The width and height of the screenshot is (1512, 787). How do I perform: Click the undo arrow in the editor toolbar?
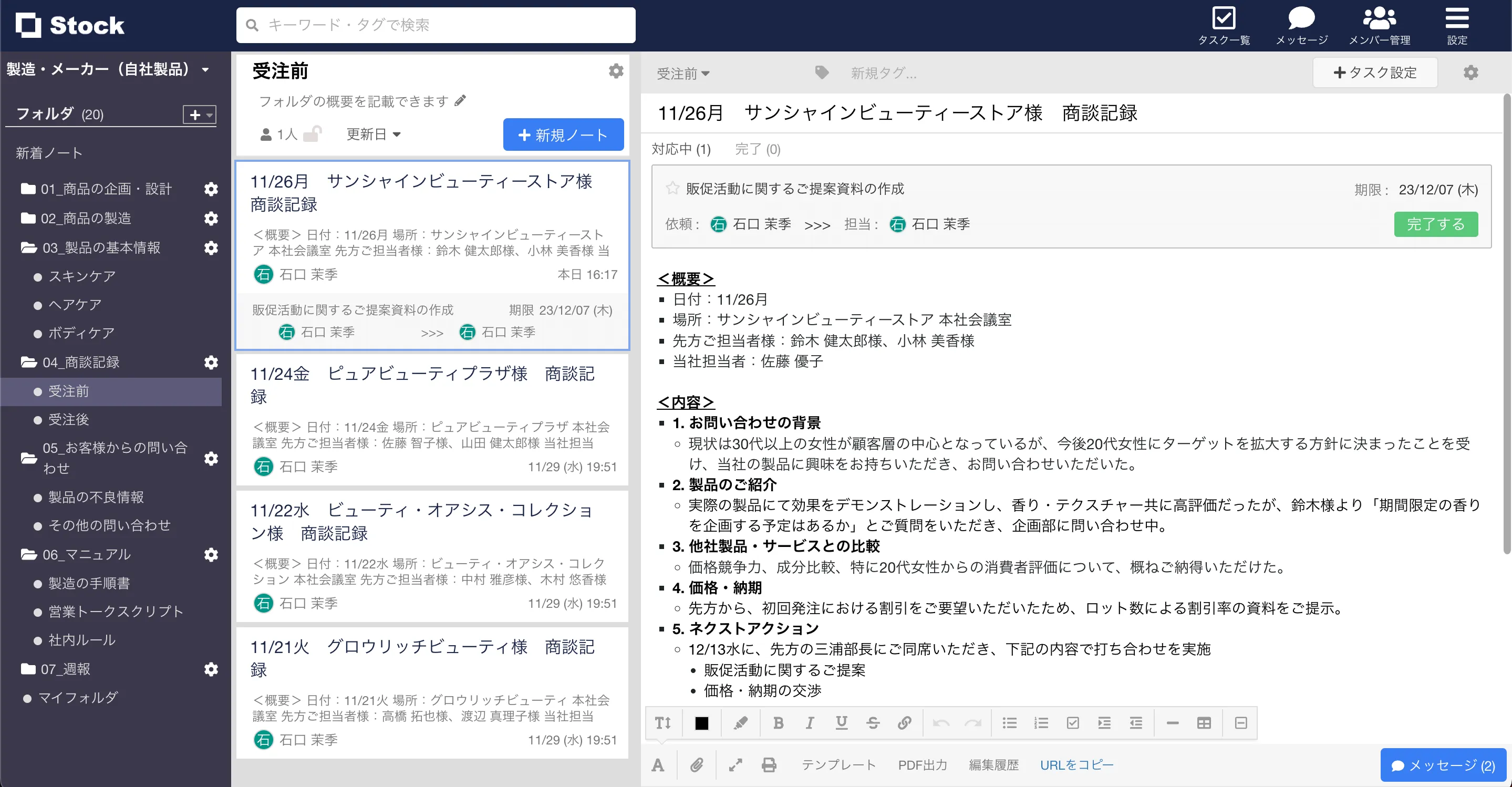(942, 723)
